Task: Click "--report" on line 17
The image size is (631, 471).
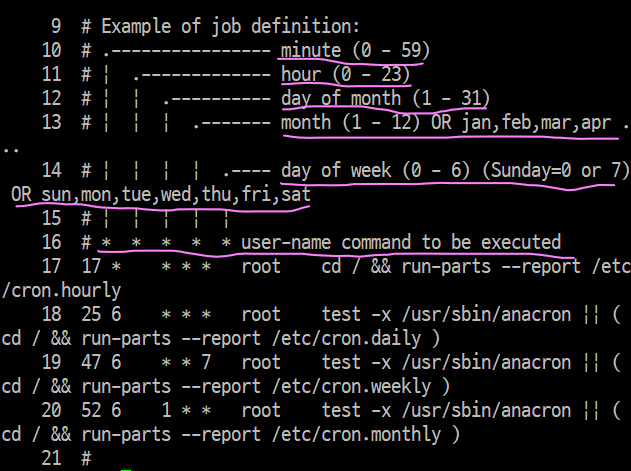Action: click(x=541, y=267)
